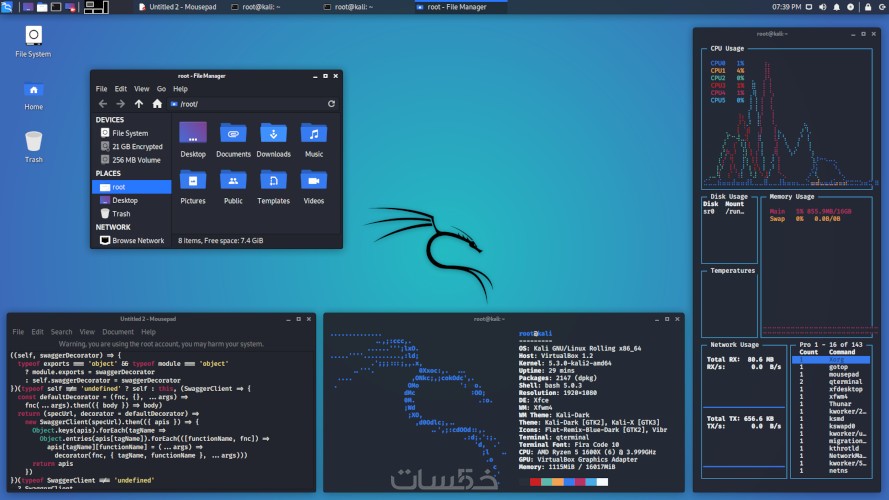889x500 pixels.
Task: Select Home desktop icon
Action: (33, 96)
